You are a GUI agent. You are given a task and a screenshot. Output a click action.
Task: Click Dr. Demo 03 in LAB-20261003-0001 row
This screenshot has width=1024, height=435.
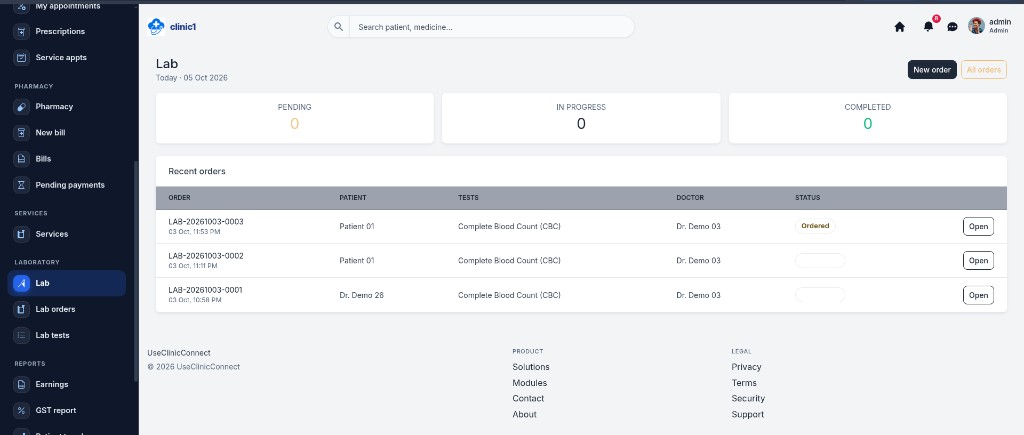698,295
